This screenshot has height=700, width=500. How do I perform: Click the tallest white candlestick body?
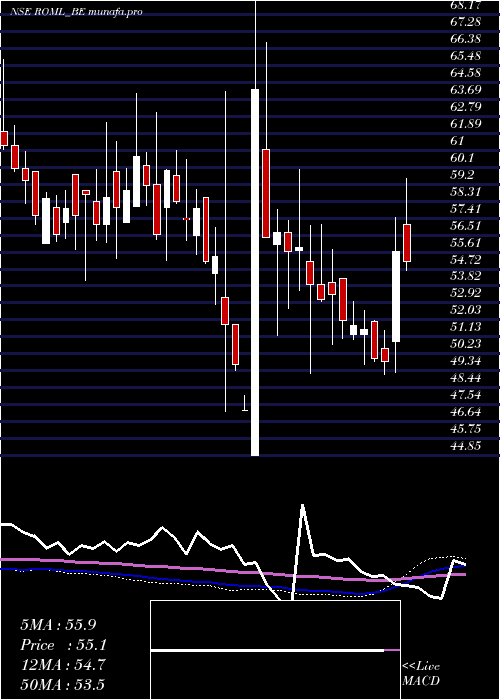point(255,272)
